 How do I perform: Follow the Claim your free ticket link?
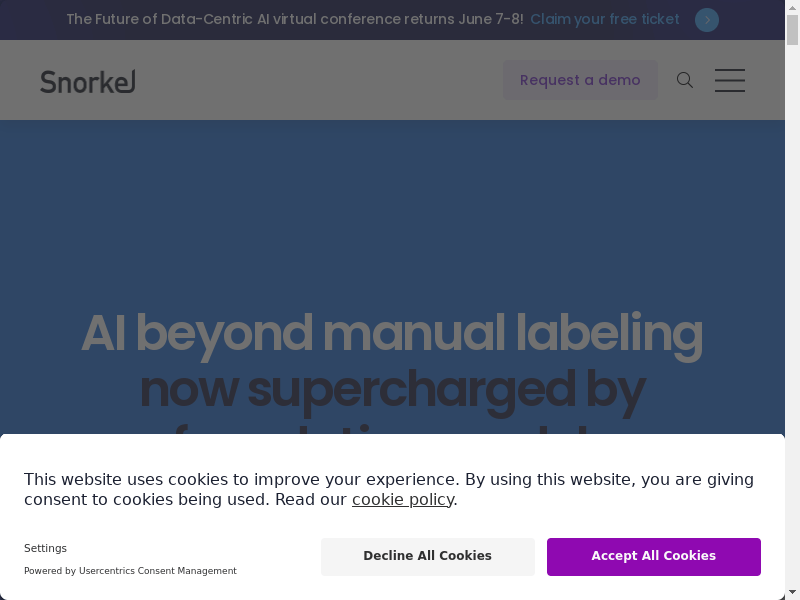[605, 19]
